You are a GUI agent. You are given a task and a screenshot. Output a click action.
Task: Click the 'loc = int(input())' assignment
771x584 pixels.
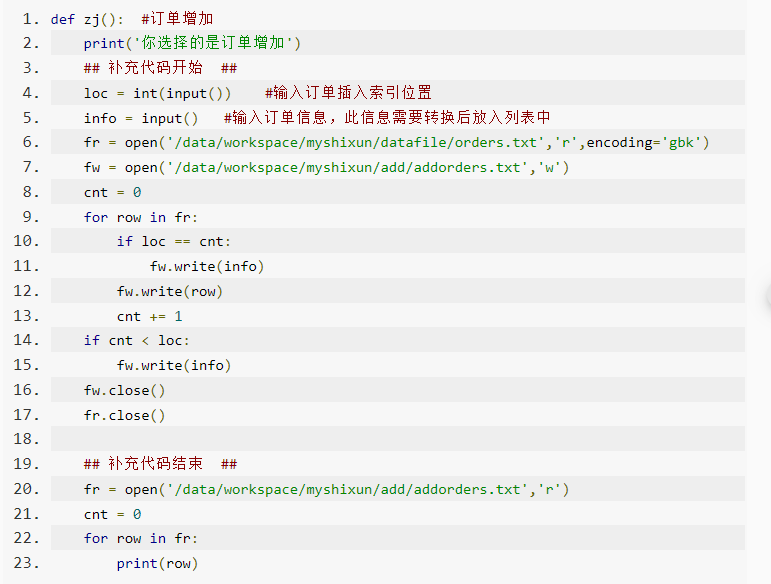(158, 93)
